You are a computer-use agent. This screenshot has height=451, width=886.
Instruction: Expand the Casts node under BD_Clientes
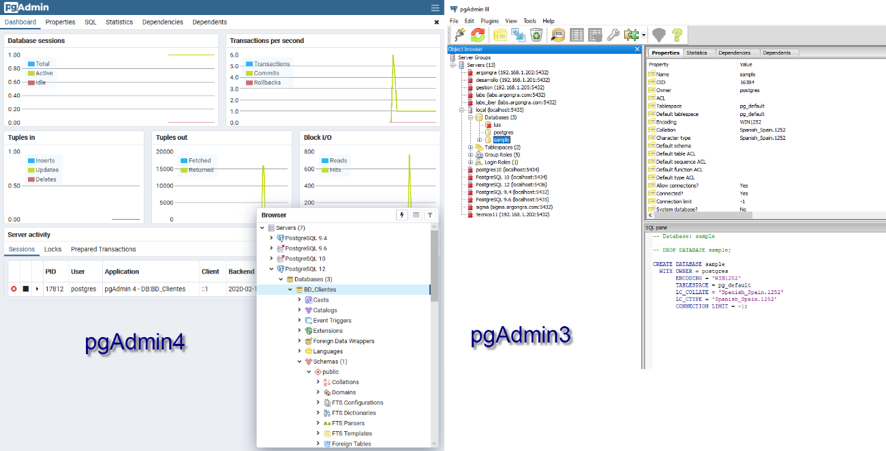pos(299,300)
